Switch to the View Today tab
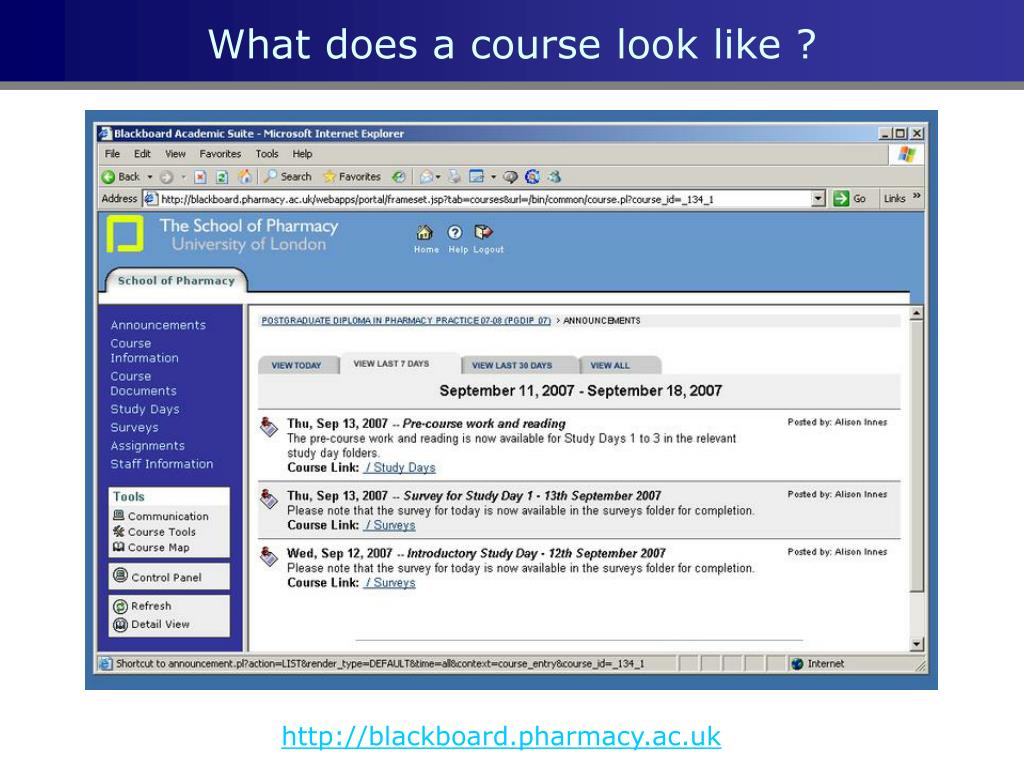Viewport: 1024px width, 768px height. (x=296, y=365)
